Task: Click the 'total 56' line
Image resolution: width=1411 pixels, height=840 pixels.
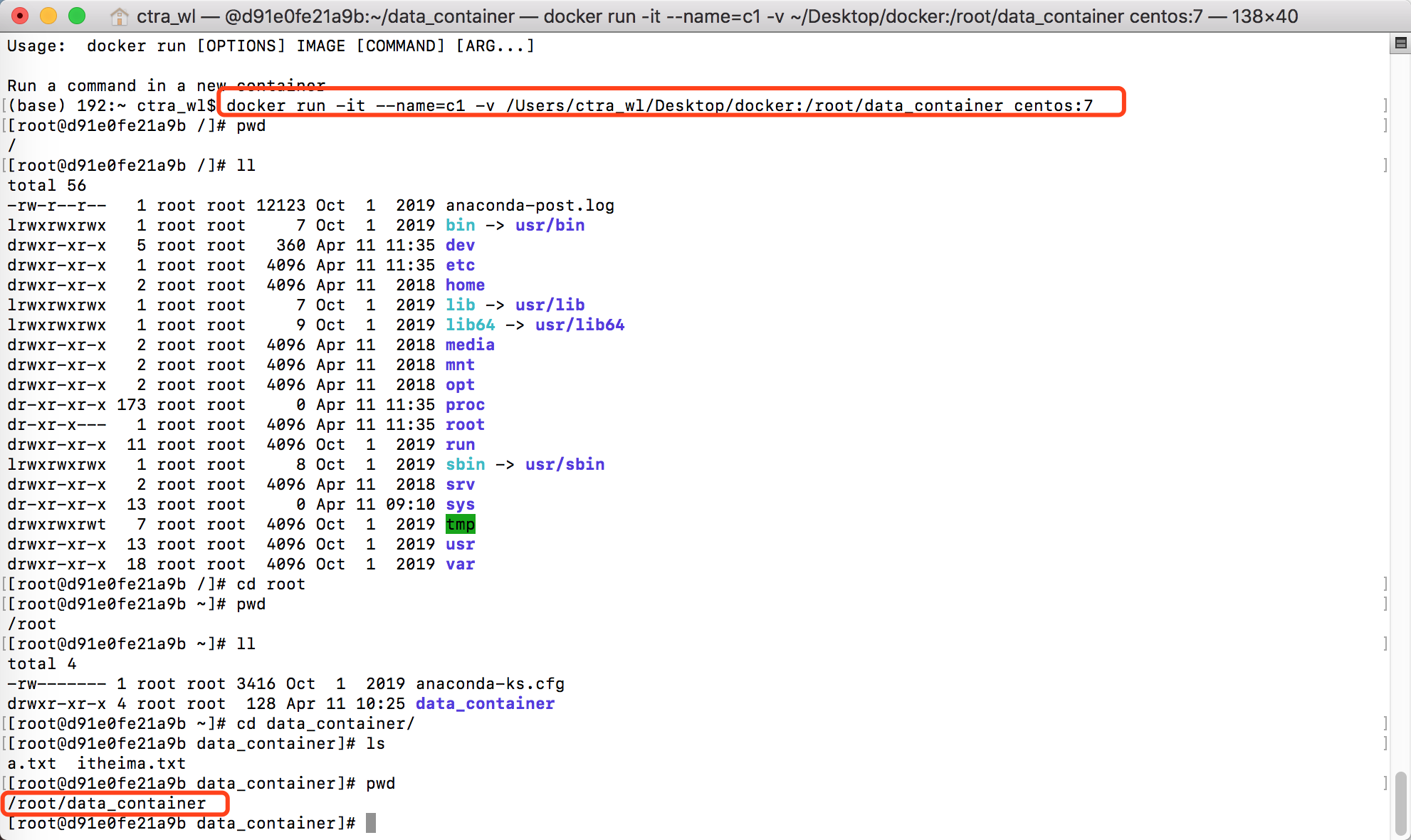Action: pos(47,186)
